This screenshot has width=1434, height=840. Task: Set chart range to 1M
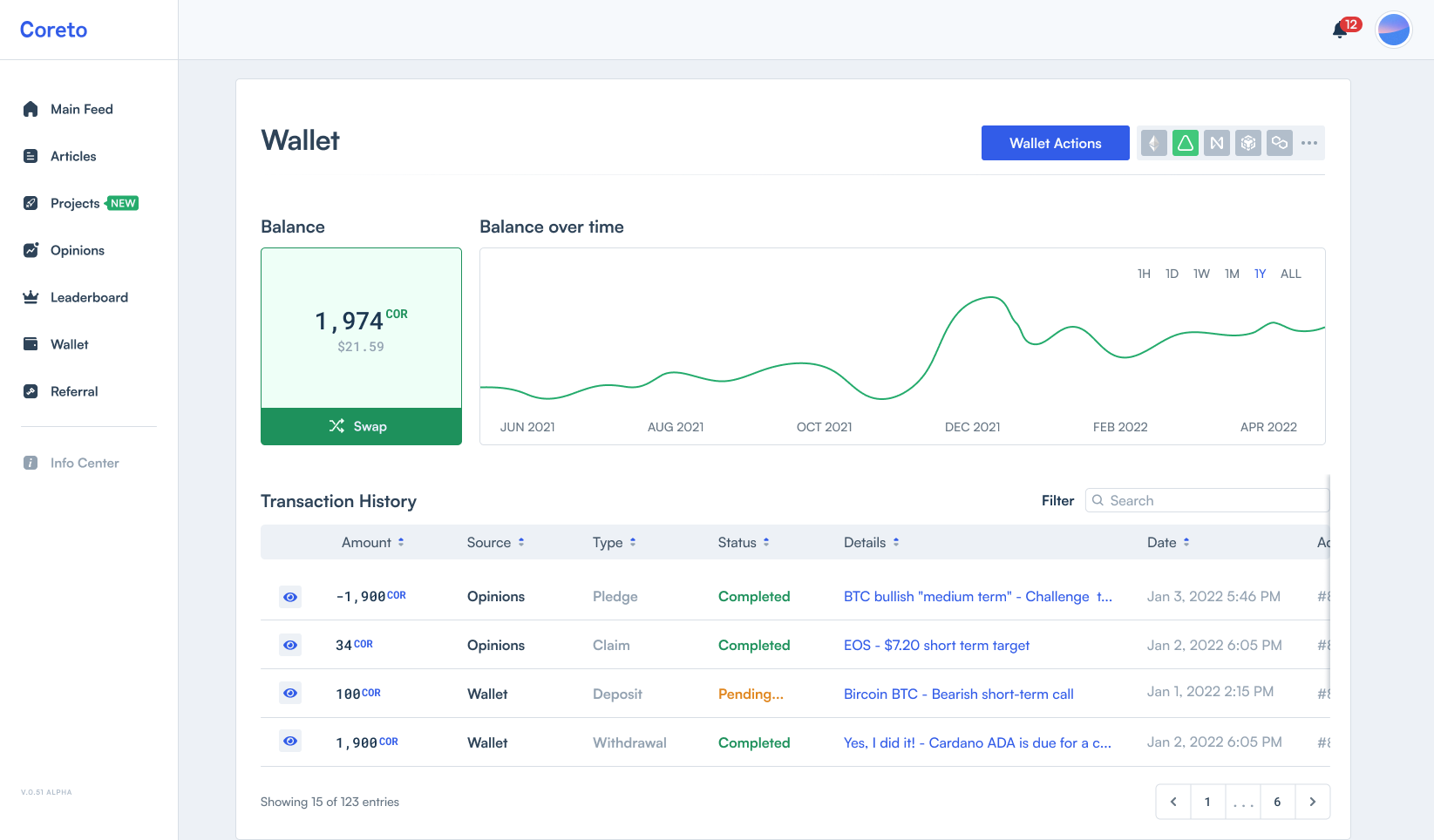pos(1232,274)
